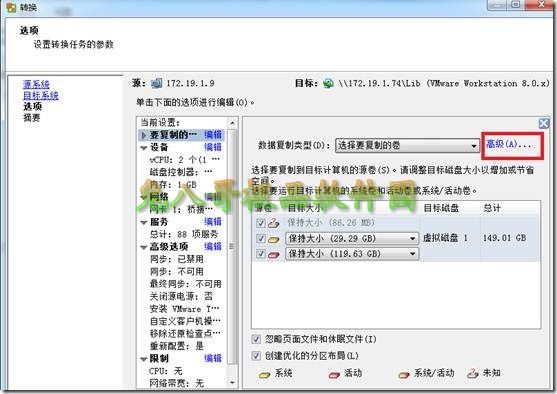Image resolution: width=557 pixels, height=394 pixels.
Task: Click the active volume icon in 119.63 GB row
Action: tap(274, 255)
